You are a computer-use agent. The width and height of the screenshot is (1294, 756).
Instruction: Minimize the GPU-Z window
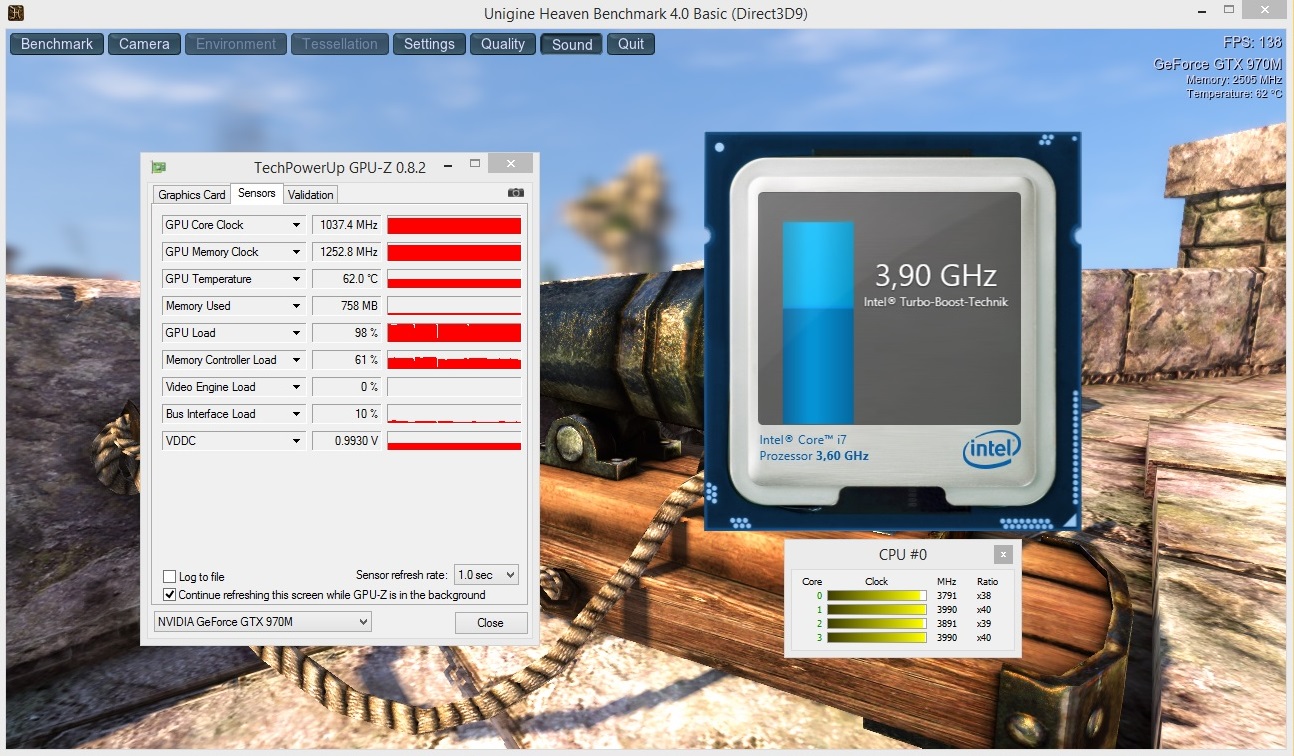coord(448,164)
